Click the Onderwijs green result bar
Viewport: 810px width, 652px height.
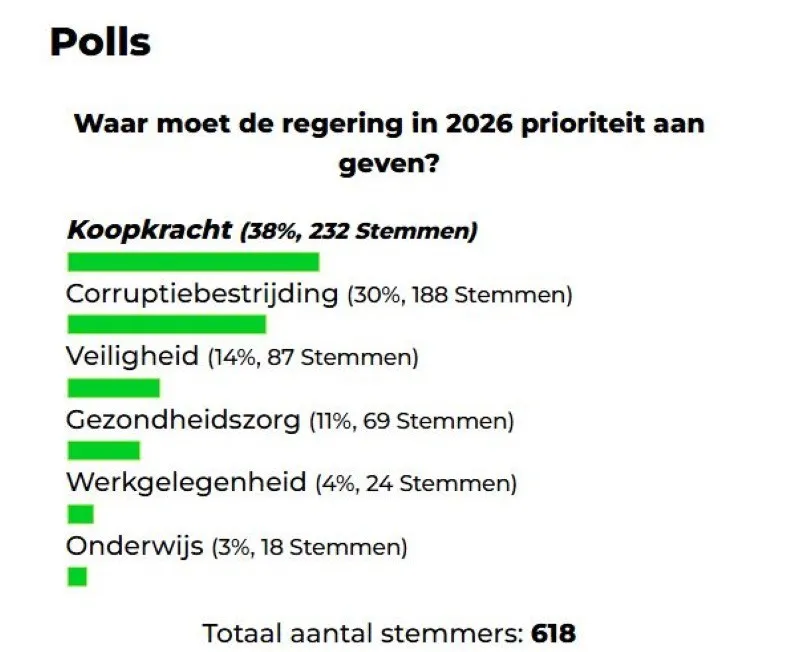click(77, 577)
